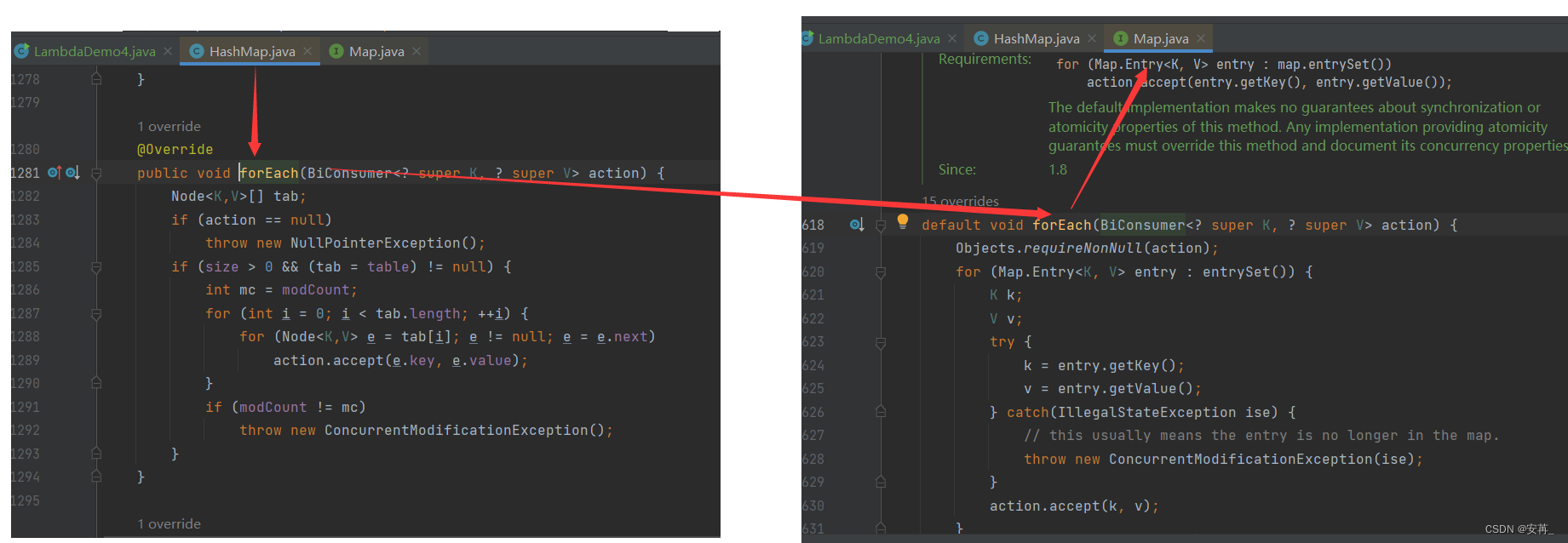
Task: Click the '15 overrides' hint in Map.java
Action: point(960,202)
